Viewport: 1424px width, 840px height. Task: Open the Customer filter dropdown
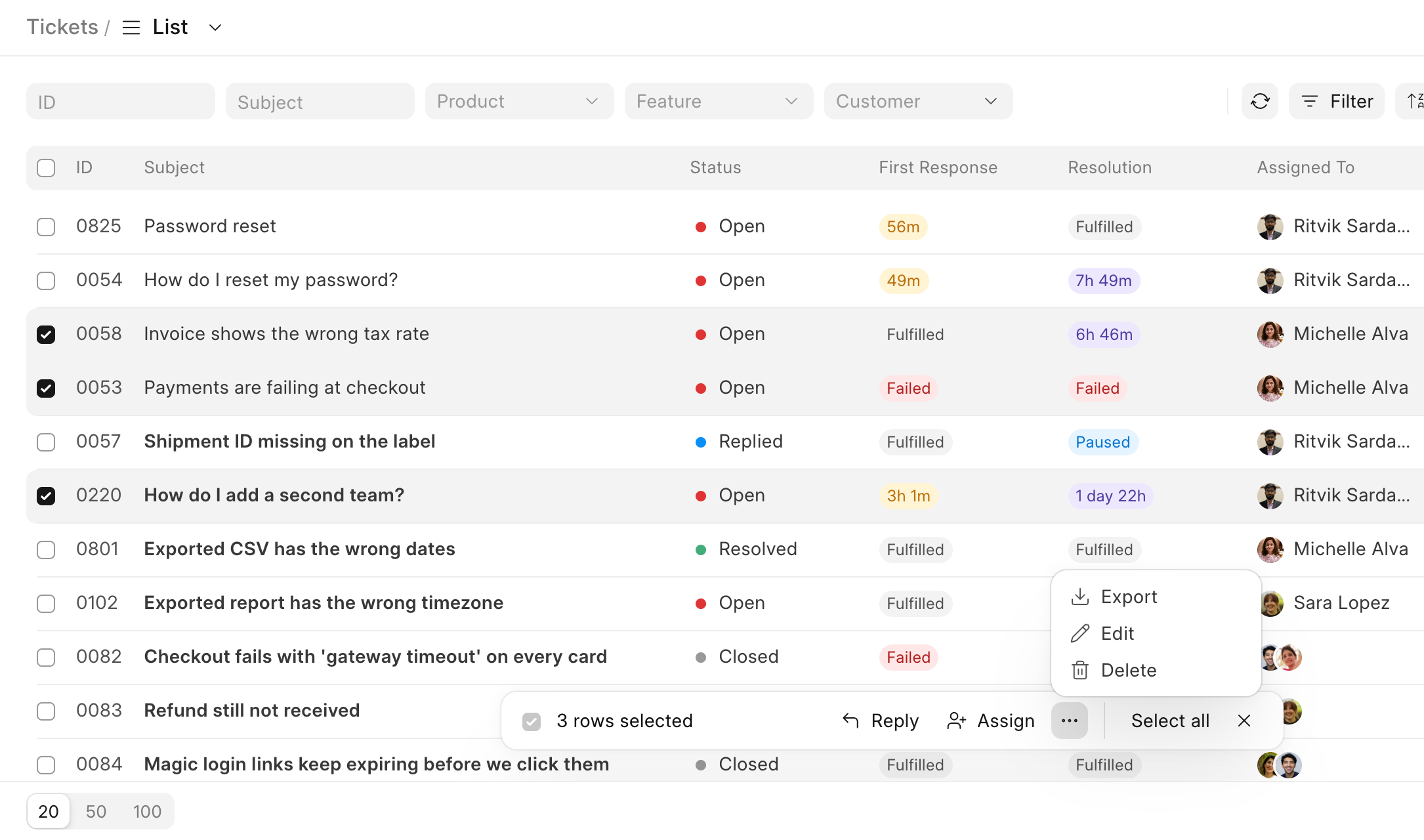point(918,101)
